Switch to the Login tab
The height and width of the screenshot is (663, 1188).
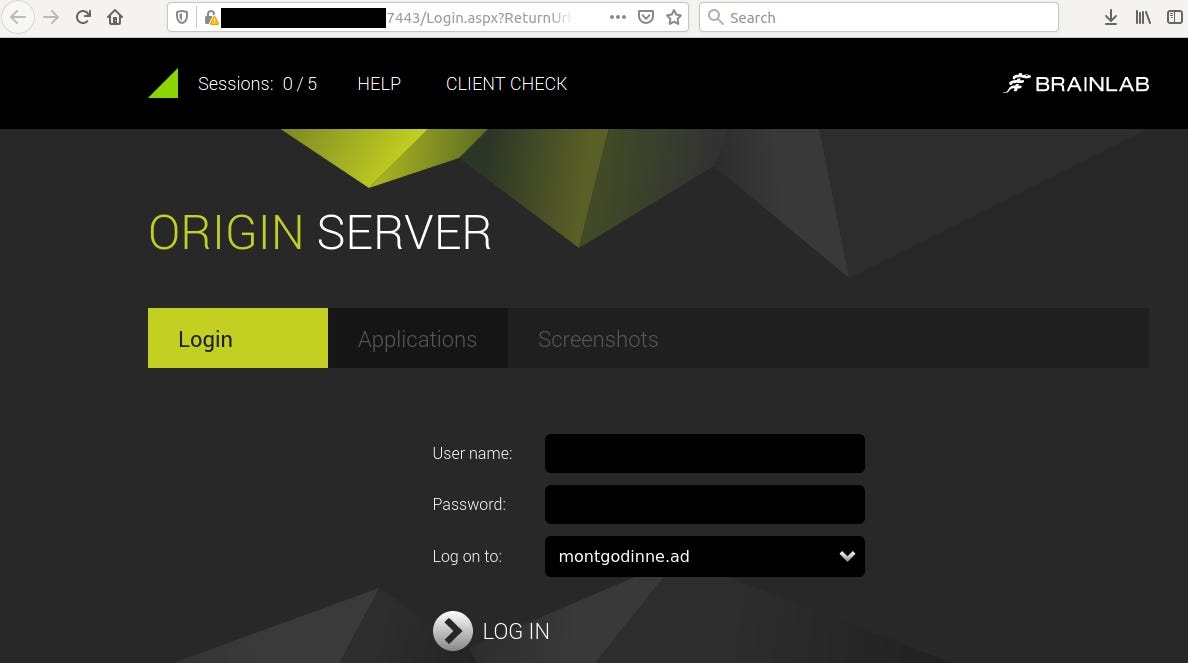tap(238, 338)
